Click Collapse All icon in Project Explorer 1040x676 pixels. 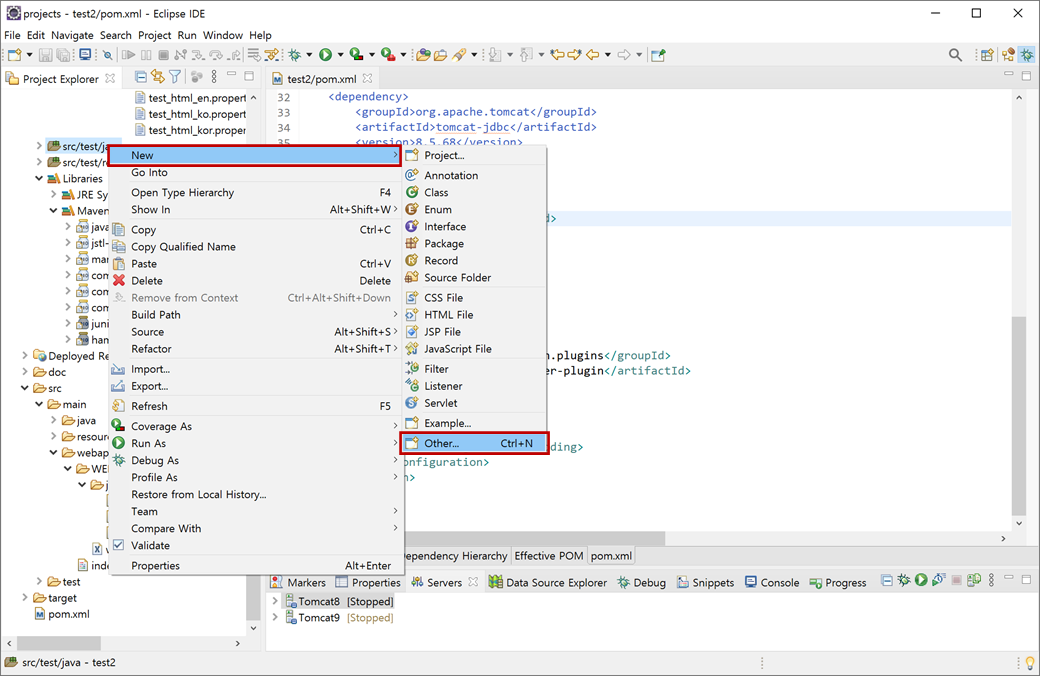tap(141, 78)
